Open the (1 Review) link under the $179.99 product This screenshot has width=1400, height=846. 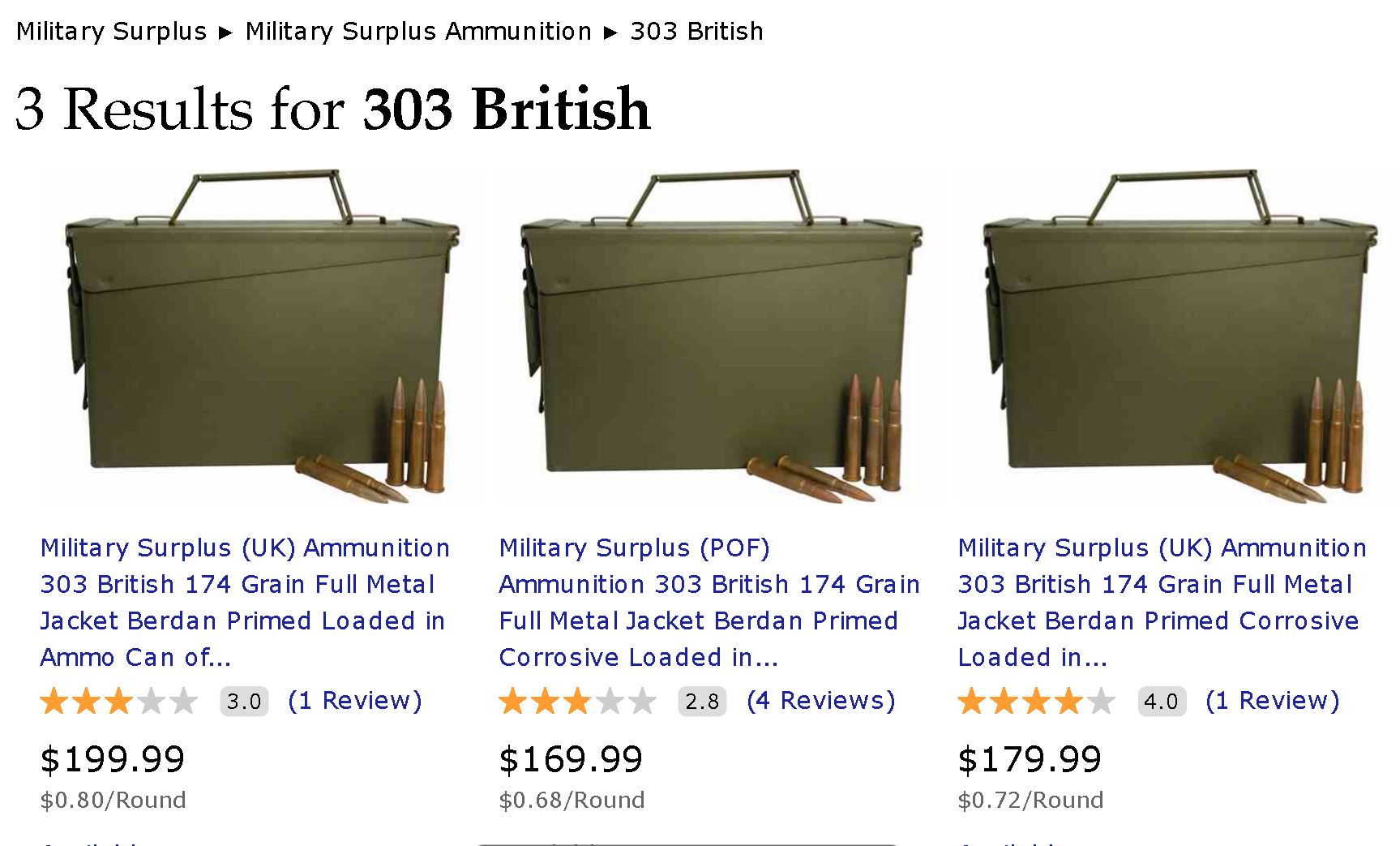click(1272, 701)
